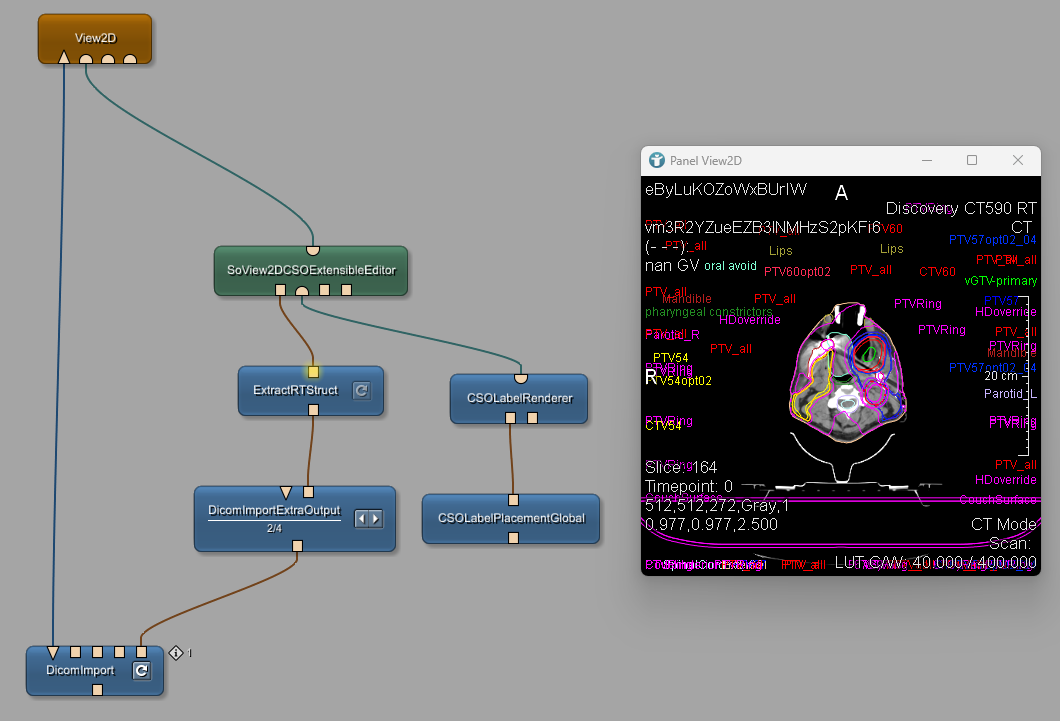
Task: Step to the previous output on DicomImportExtraOutput
Action: coord(364,518)
